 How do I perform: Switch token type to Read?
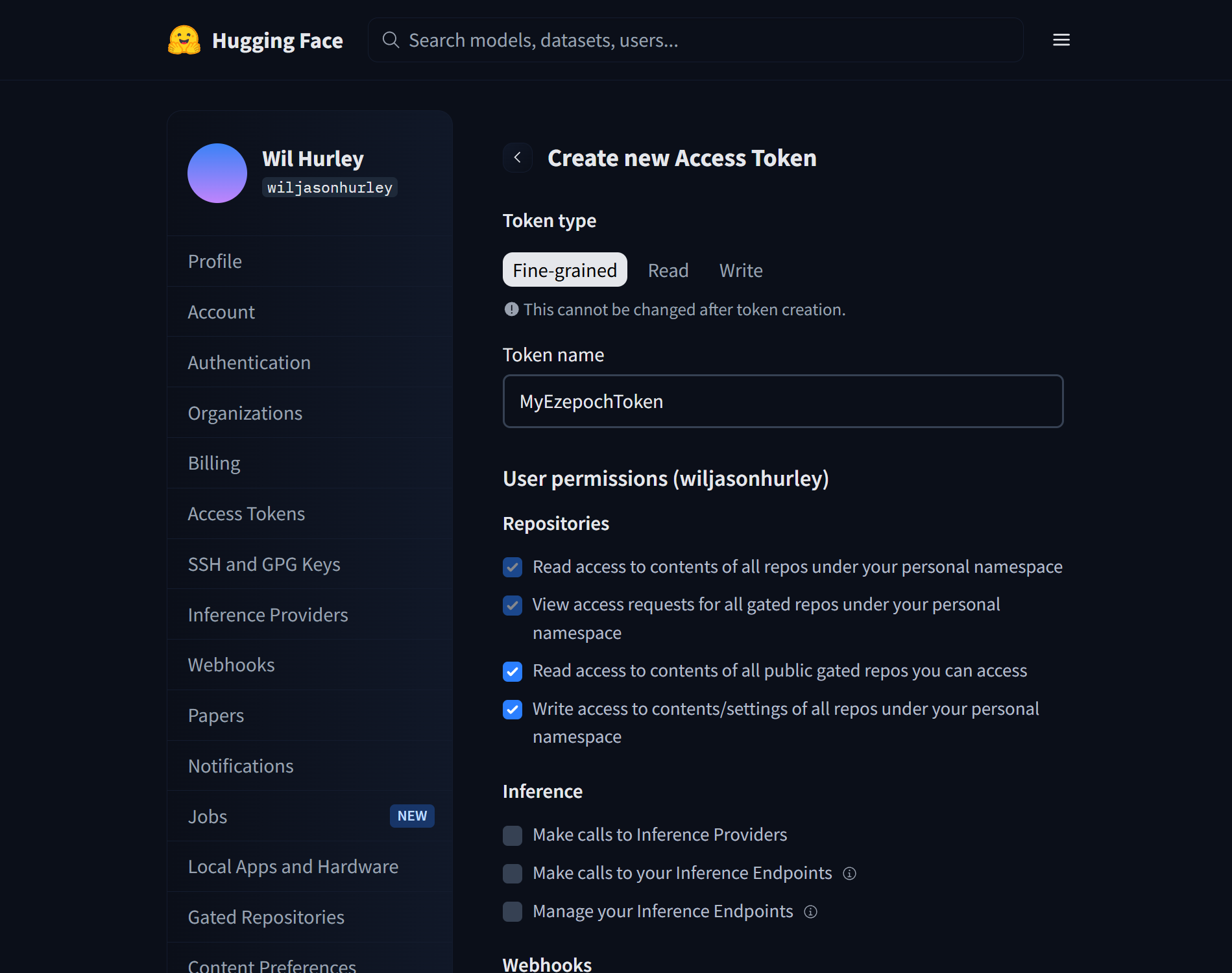click(x=668, y=270)
